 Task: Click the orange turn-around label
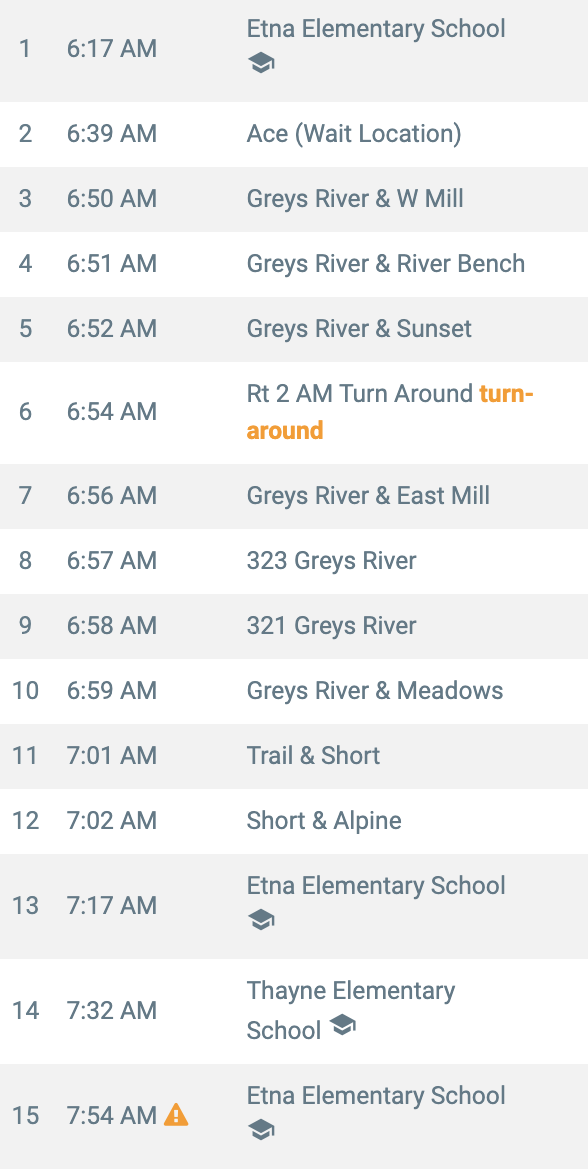click(x=390, y=412)
